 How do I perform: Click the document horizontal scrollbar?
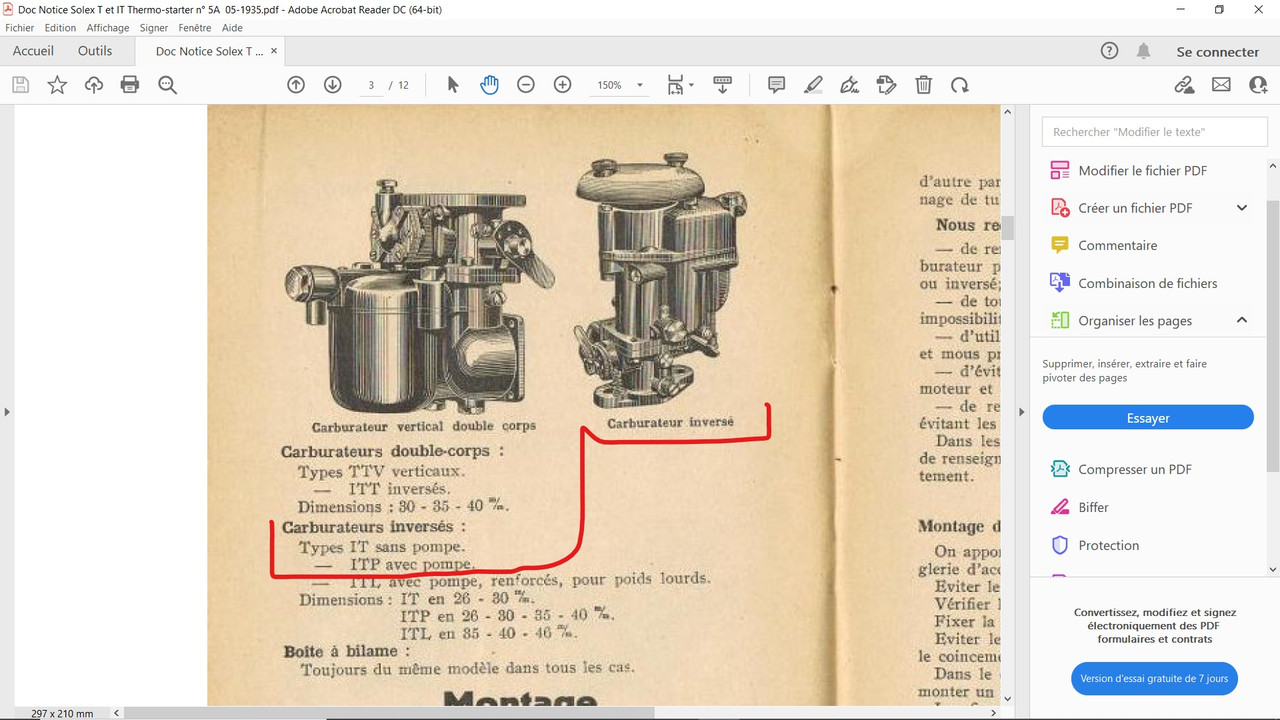click(388, 713)
